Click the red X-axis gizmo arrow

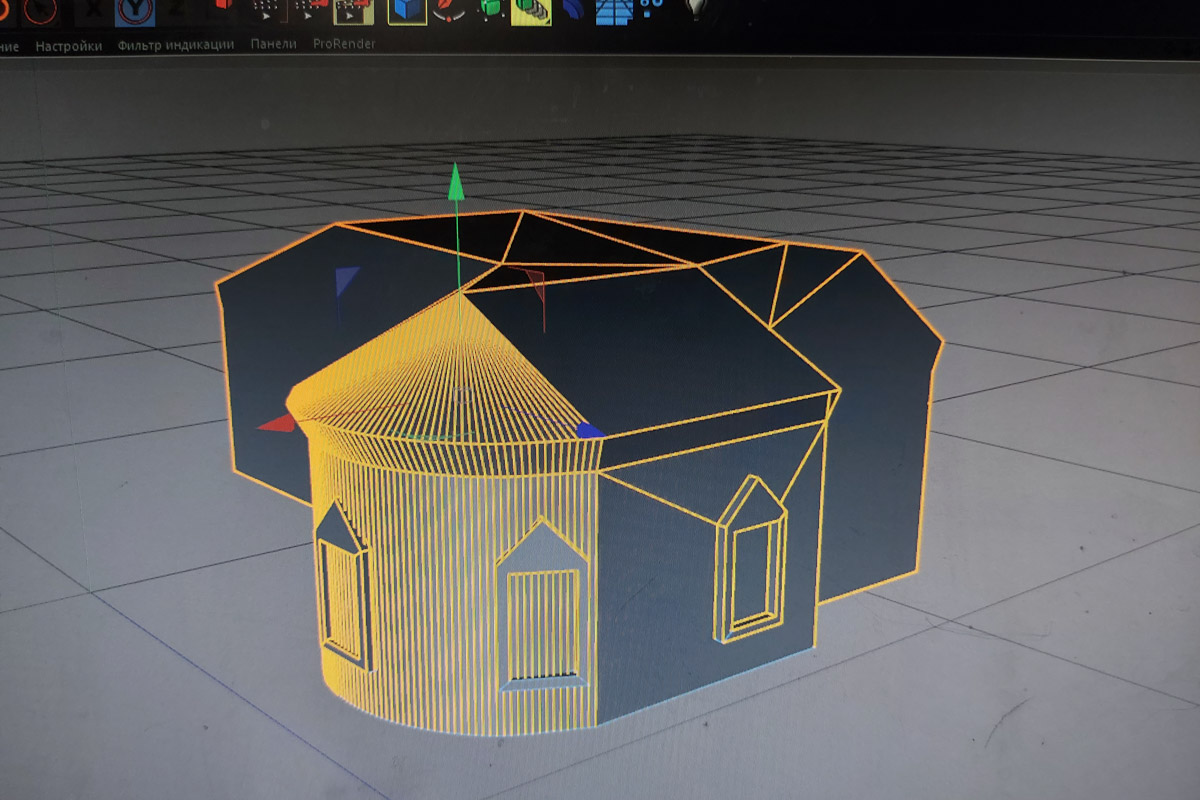click(x=277, y=424)
